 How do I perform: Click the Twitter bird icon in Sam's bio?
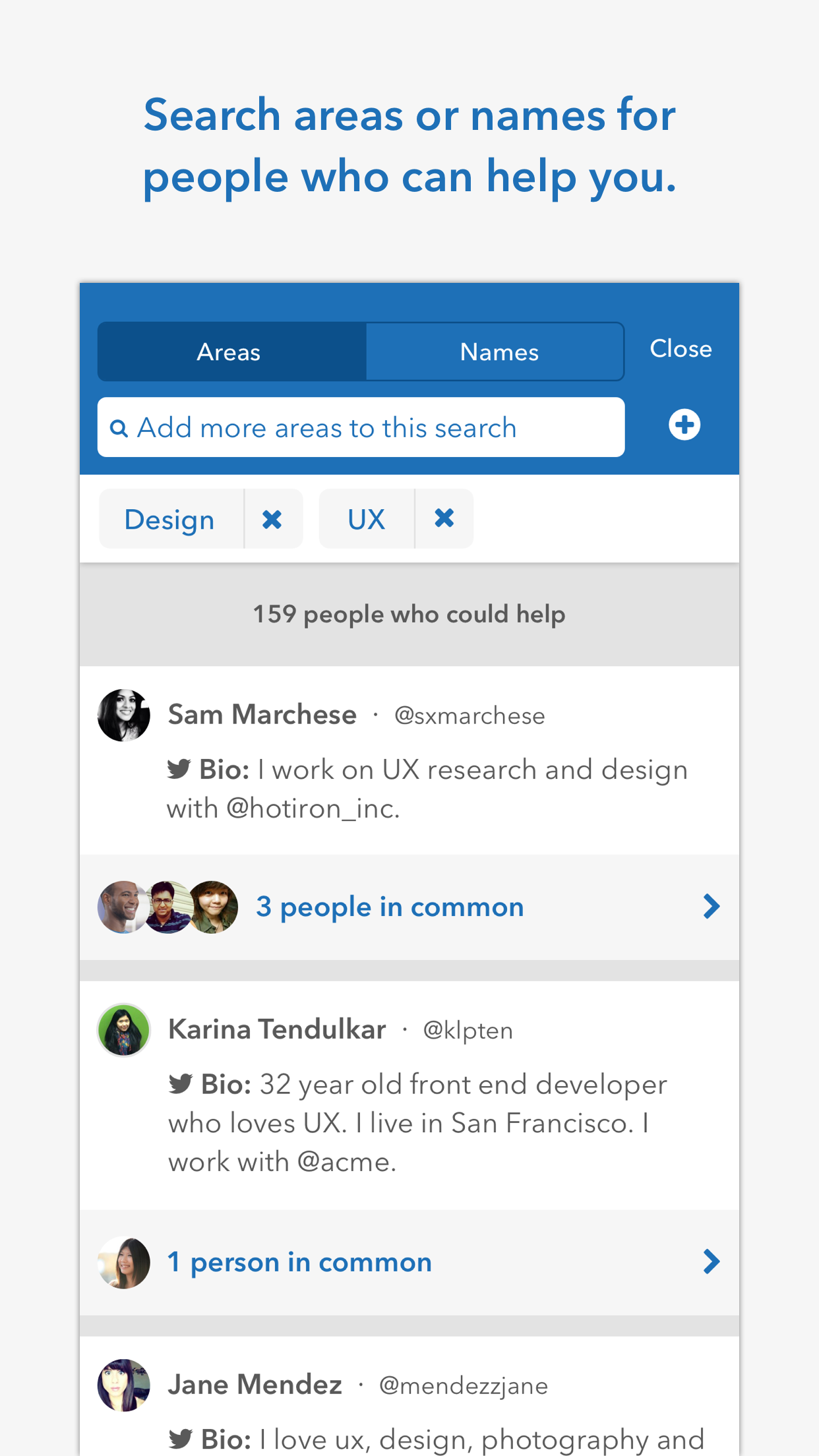point(179,769)
